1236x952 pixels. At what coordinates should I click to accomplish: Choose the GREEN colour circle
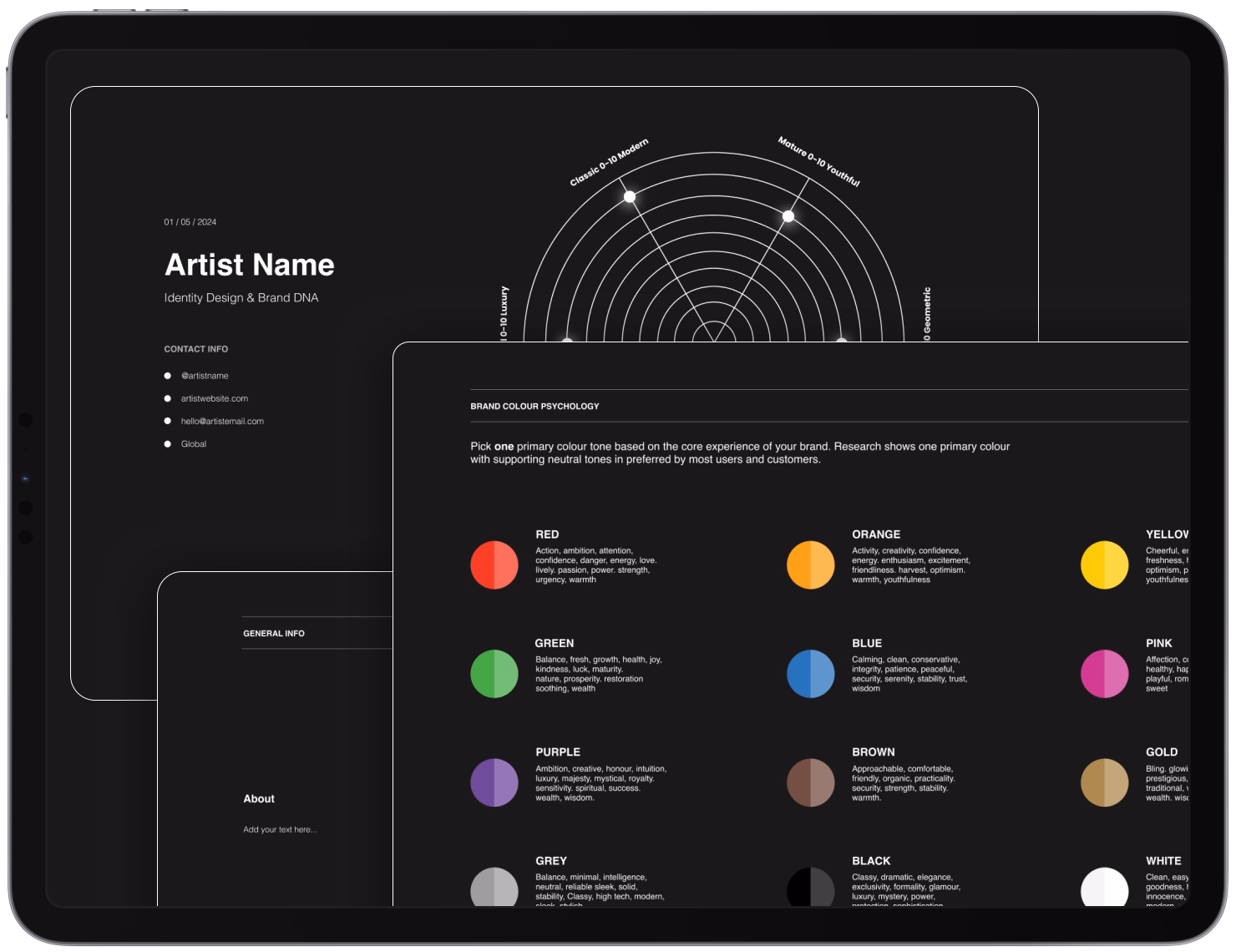494,674
